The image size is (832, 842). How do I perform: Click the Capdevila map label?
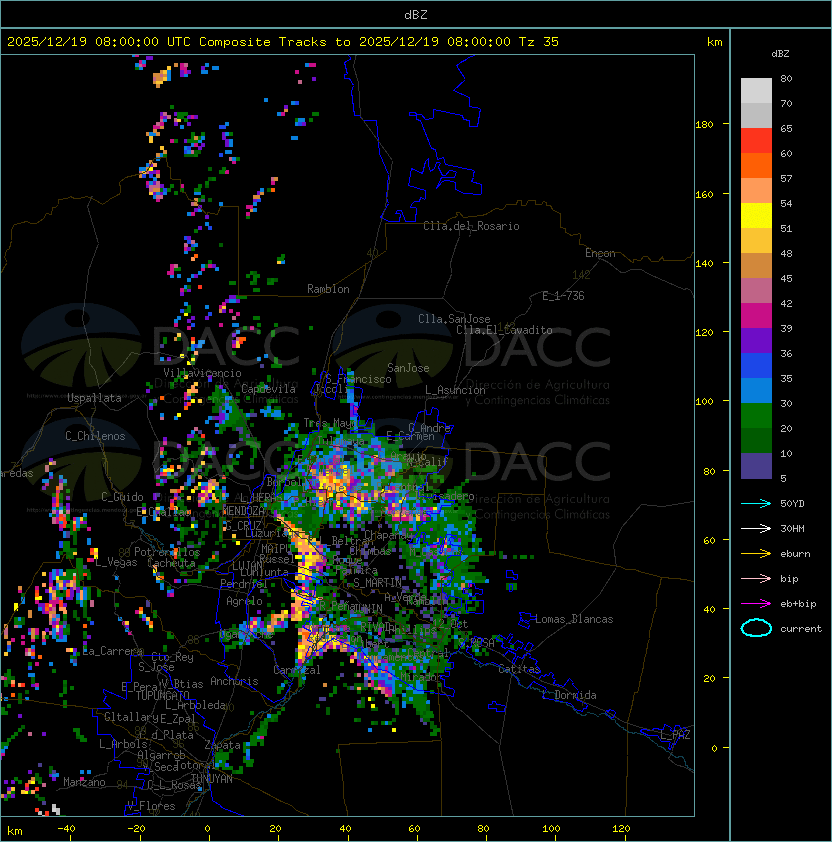[269, 389]
